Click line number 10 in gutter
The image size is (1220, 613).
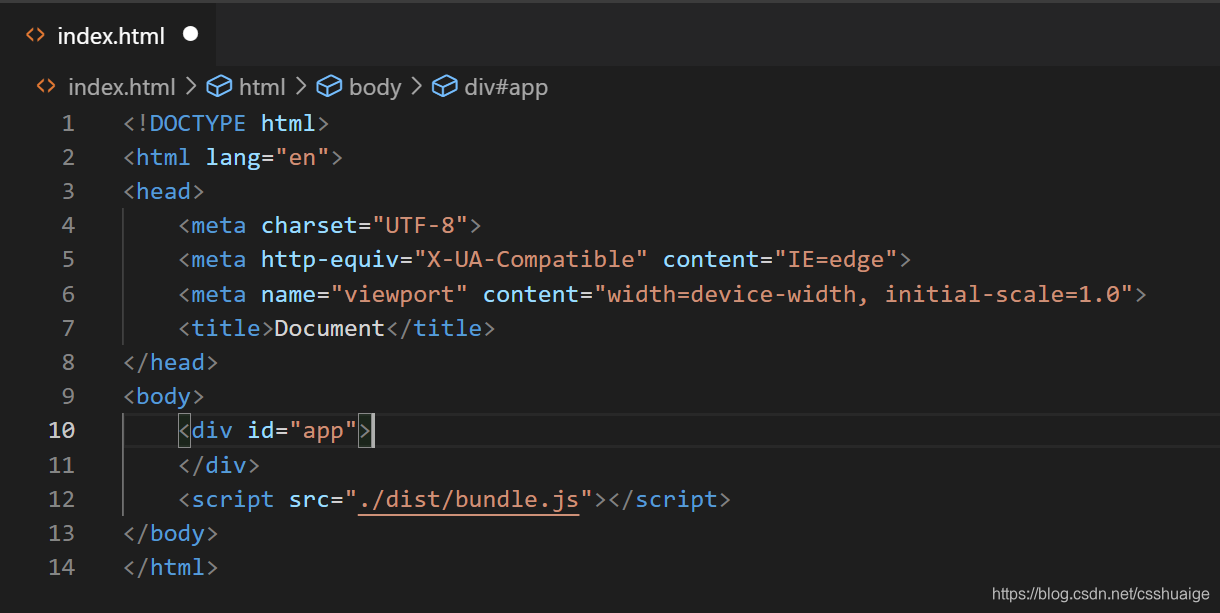click(62, 430)
